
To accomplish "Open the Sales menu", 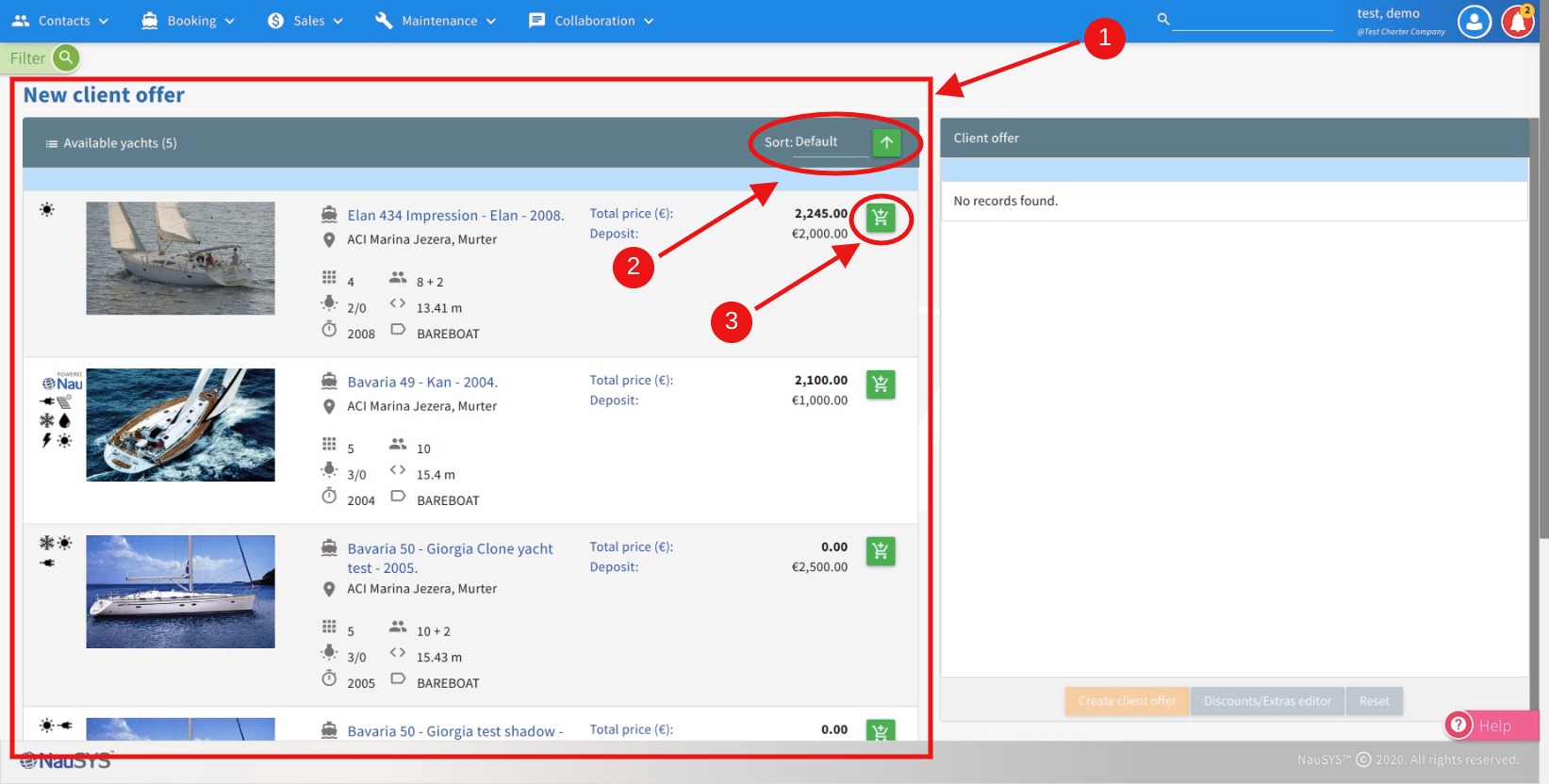I will click(305, 21).
